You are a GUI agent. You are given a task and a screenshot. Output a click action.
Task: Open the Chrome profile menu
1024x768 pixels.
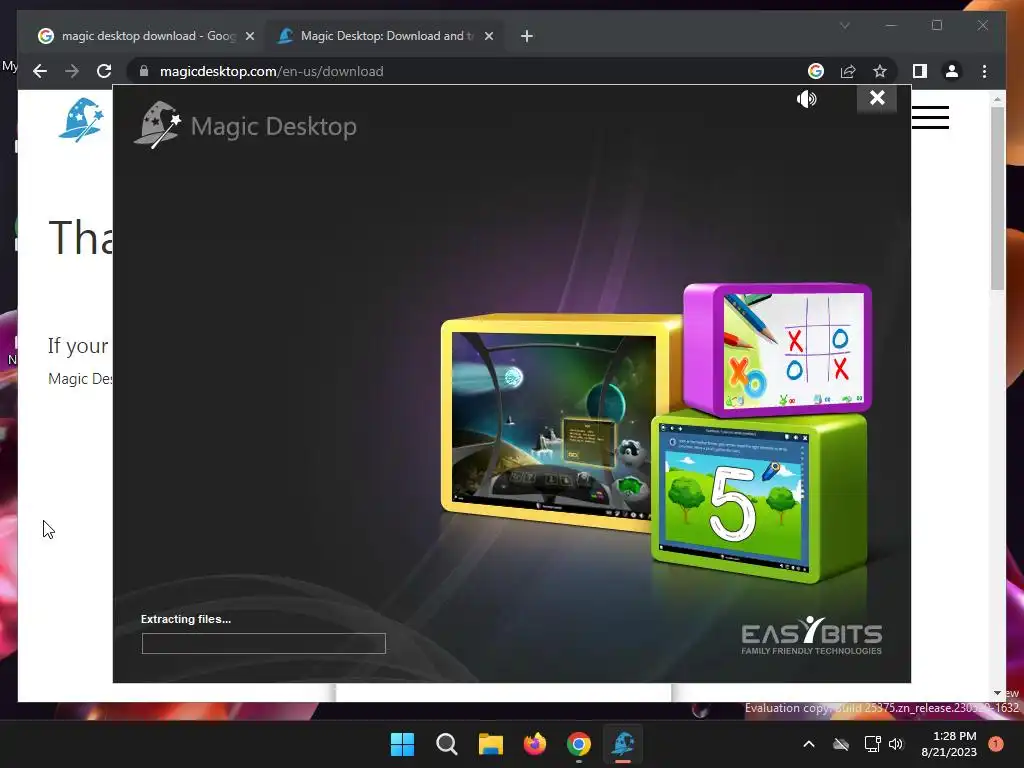click(952, 71)
